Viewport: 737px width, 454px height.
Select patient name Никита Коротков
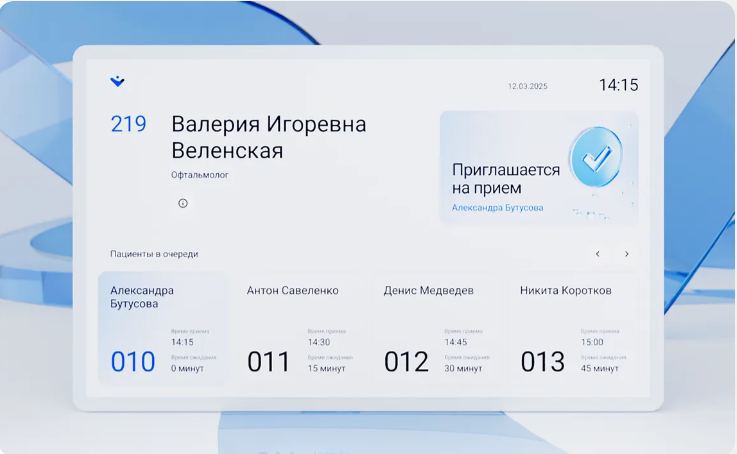(x=566, y=290)
